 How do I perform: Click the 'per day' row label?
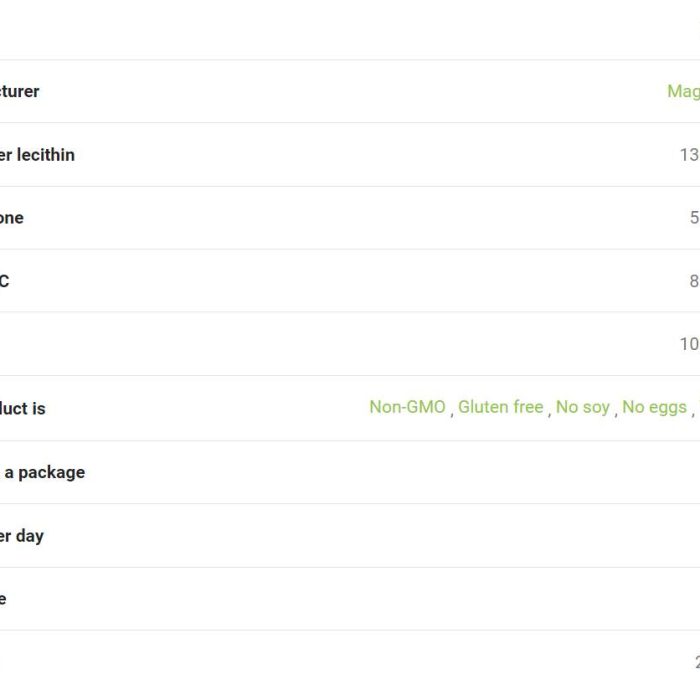click(22, 536)
